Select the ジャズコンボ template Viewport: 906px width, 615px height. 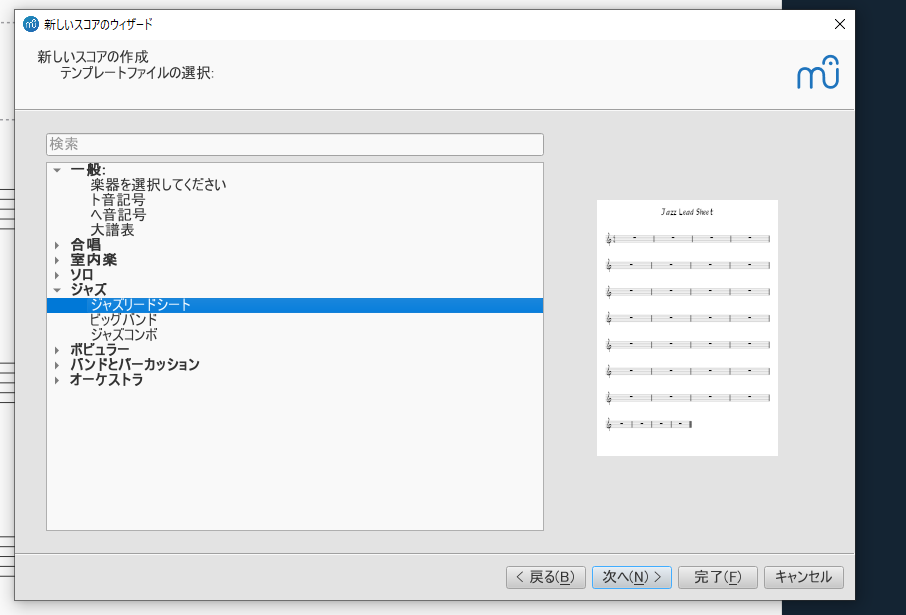(x=125, y=334)
